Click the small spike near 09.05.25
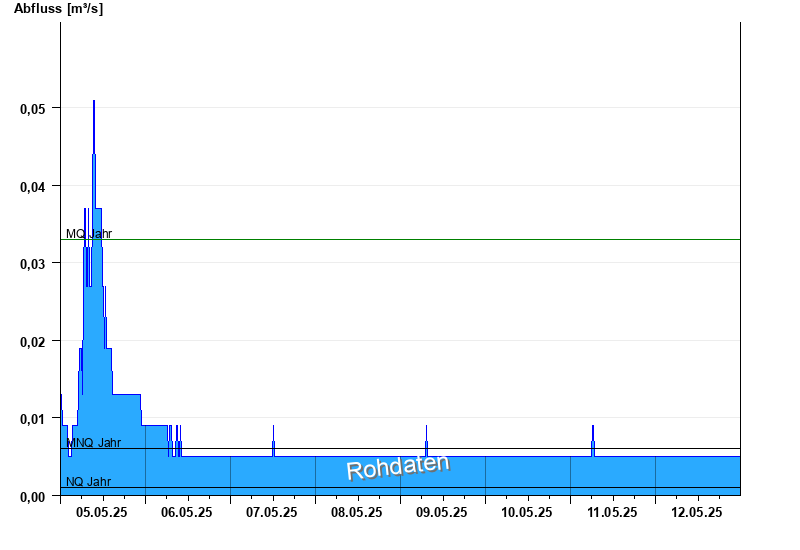 click(427, 440)
